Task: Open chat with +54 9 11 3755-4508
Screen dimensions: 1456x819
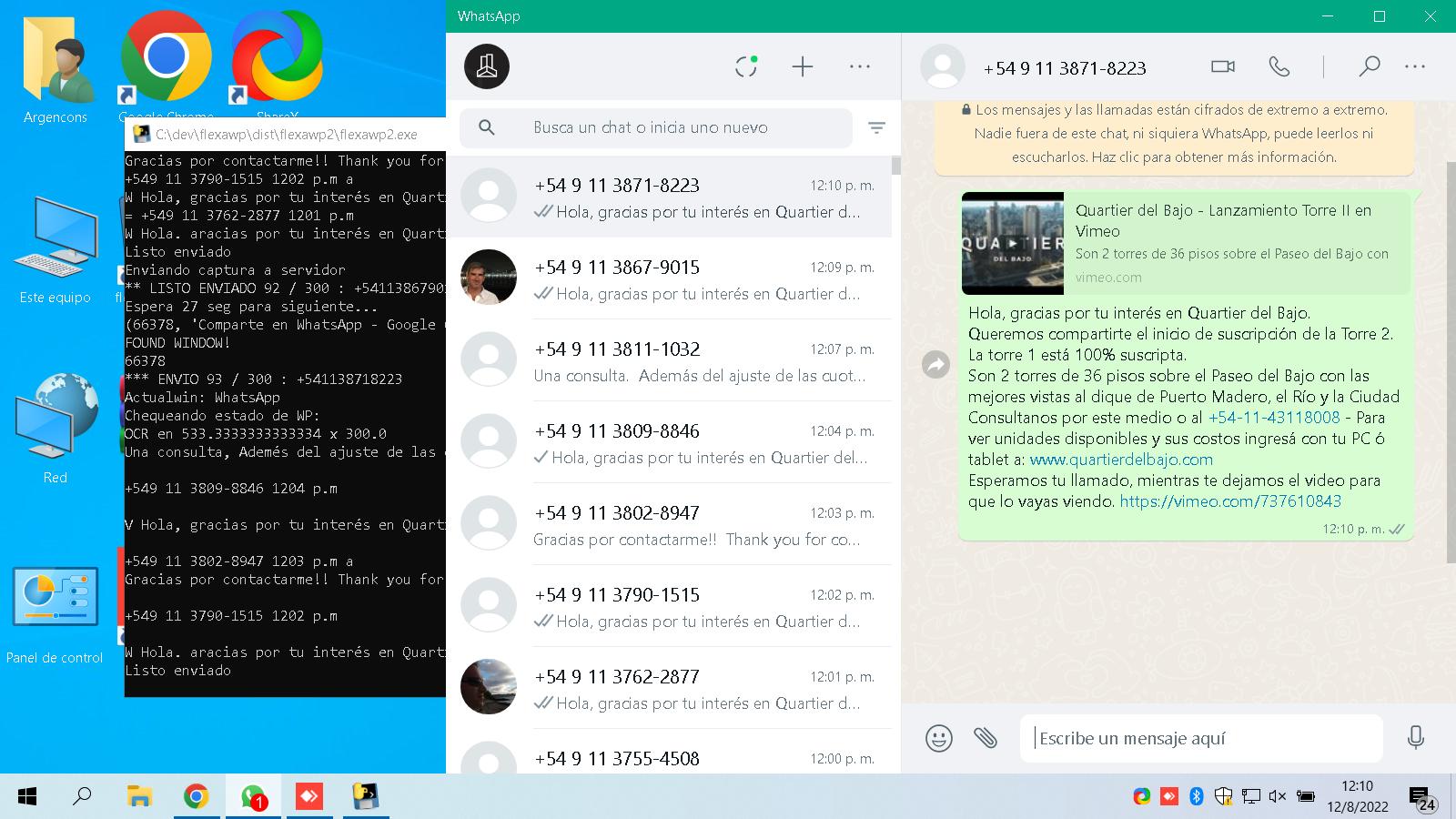Action: [669, 753]
